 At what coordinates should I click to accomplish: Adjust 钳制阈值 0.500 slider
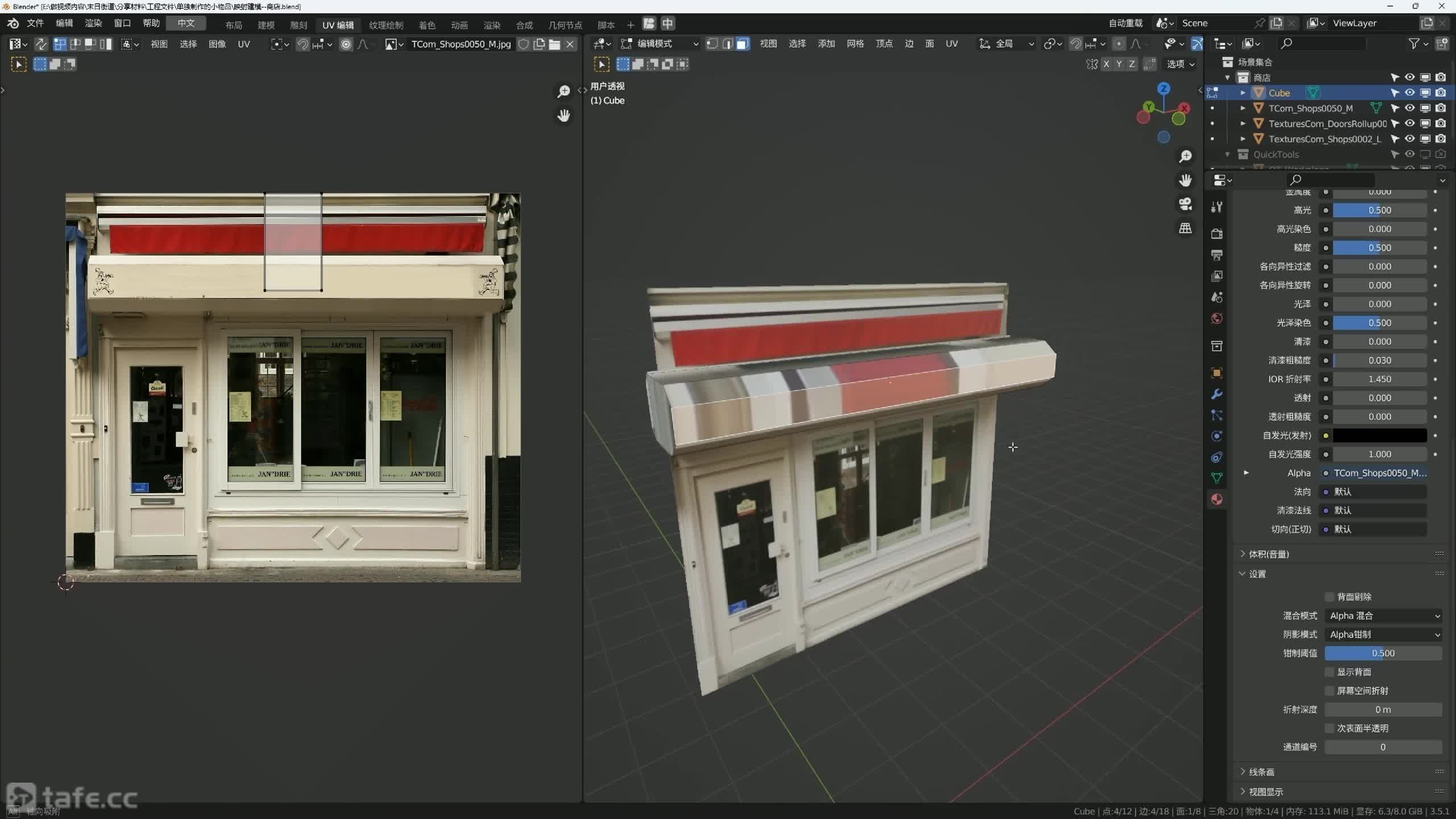pyautogui.click(x=1383, y=653)
